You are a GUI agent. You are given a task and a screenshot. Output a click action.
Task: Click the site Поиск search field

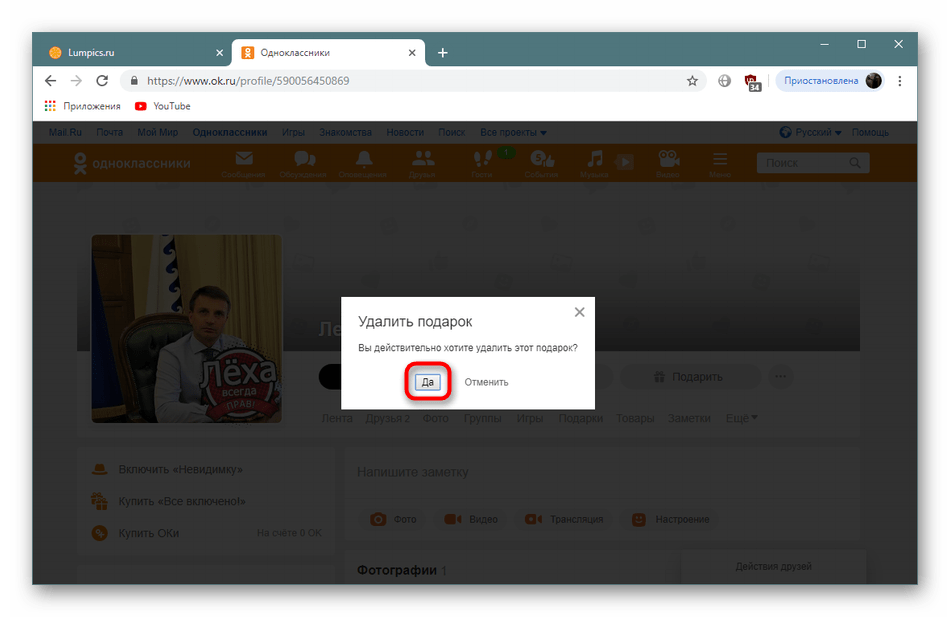pyautogui.click(x=813, y=163)
